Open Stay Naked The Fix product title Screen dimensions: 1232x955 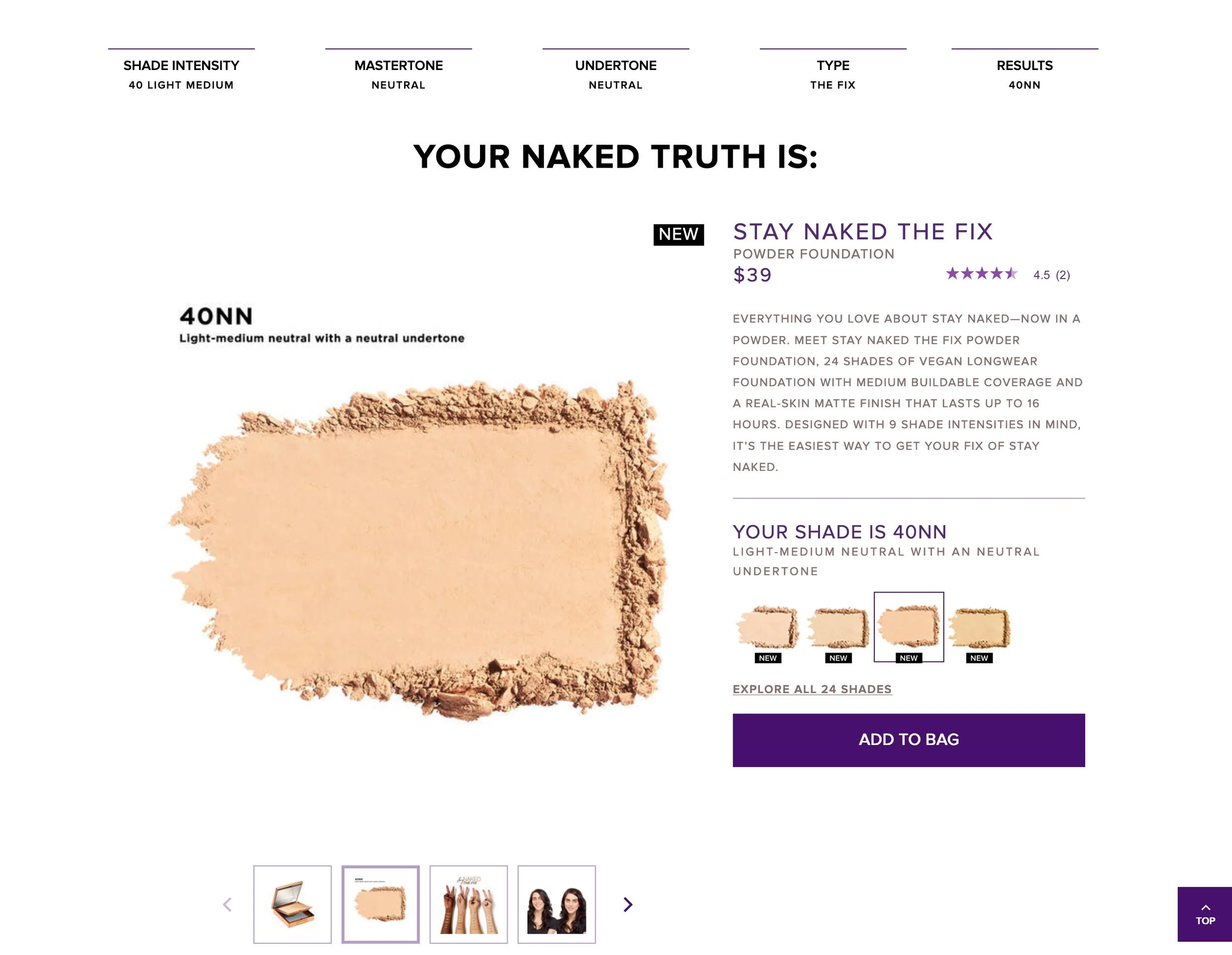(x=862, y=232)
